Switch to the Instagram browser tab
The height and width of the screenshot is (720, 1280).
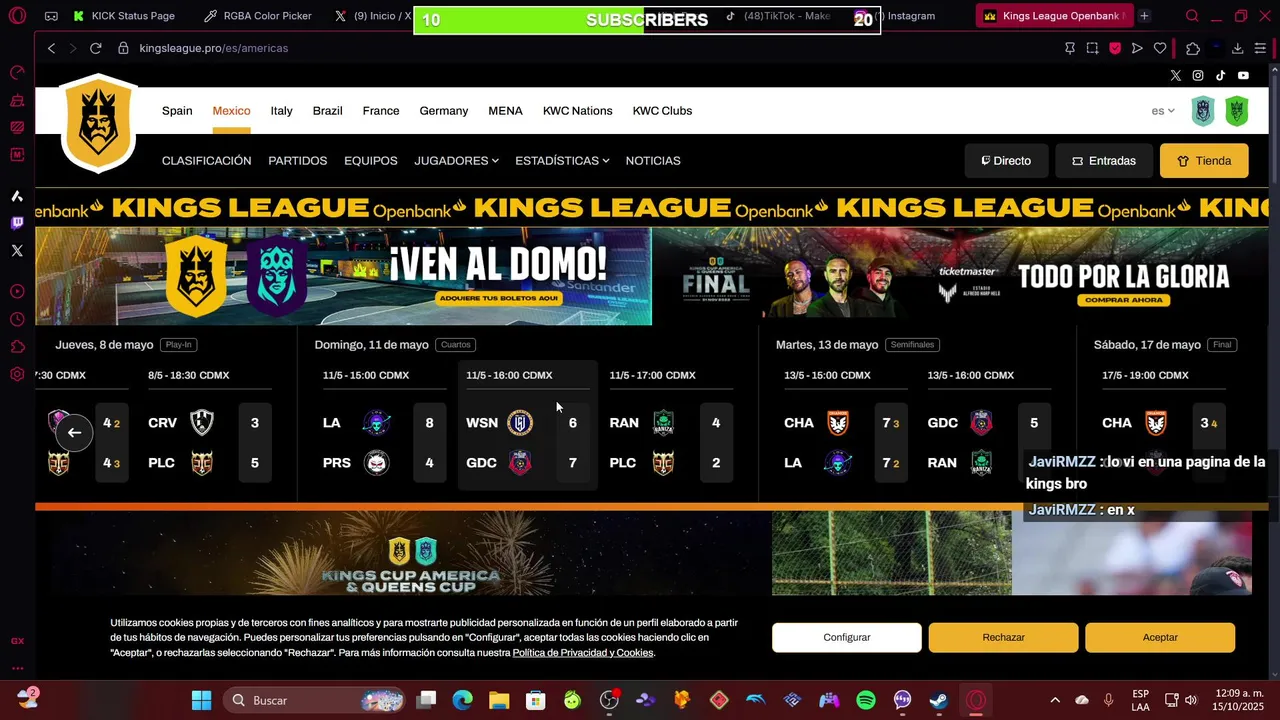[x=910, y=16]
